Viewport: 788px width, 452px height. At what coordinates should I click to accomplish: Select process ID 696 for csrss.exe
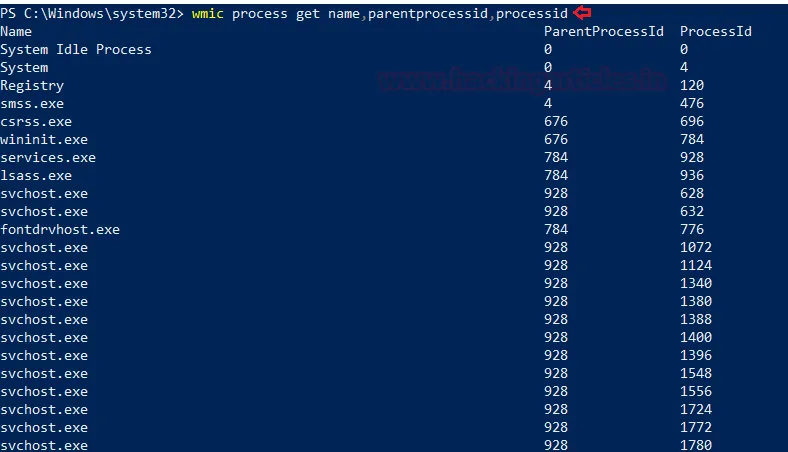[692, 121]
